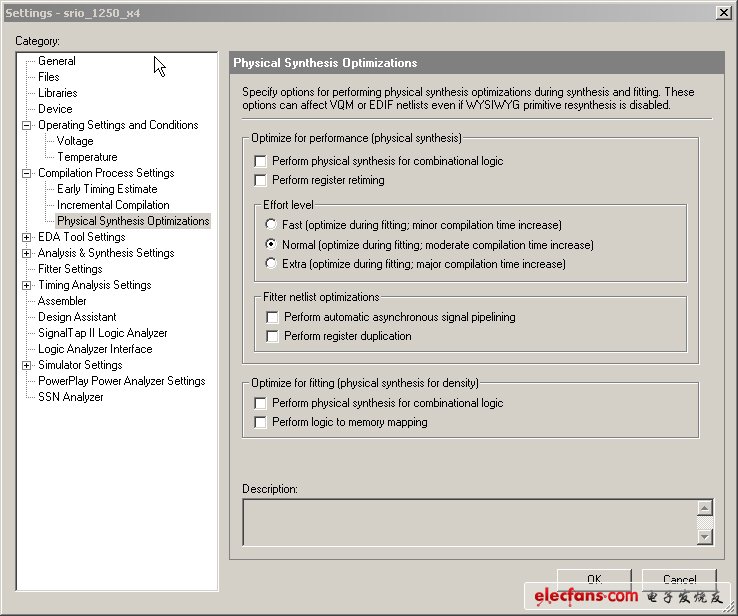Enable Perform logic to memory mapping

[x=261, y=422]
